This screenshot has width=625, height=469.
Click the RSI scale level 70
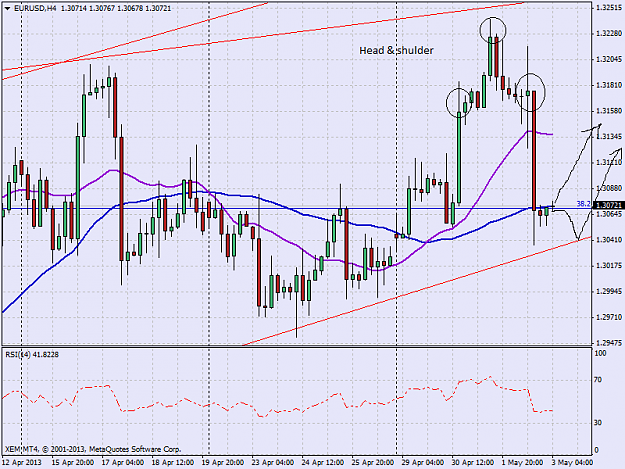(x=598, y=380)
